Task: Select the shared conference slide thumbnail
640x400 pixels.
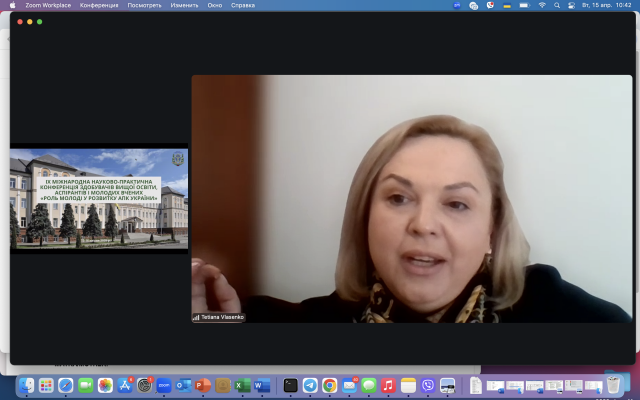Action: click(x=99, y=199)
